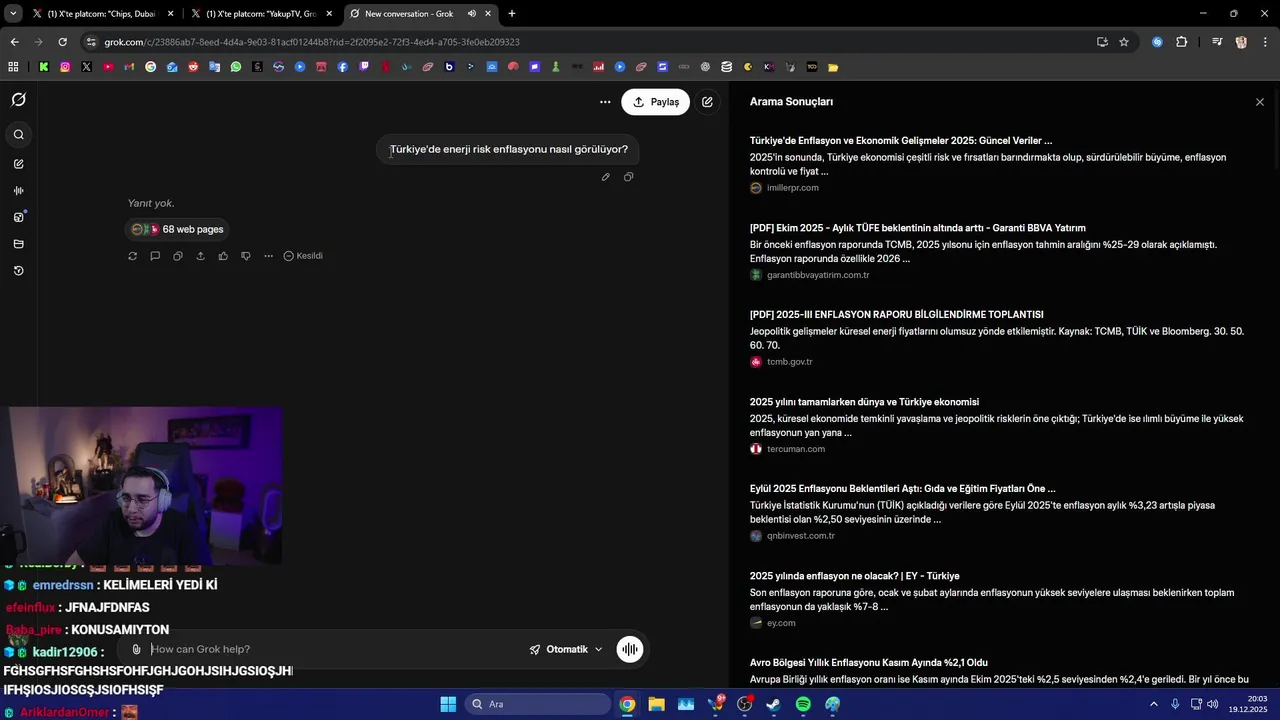Open Chrome three-dot menu
This screenshot has width=1280, height=720.
[1265, 42]
